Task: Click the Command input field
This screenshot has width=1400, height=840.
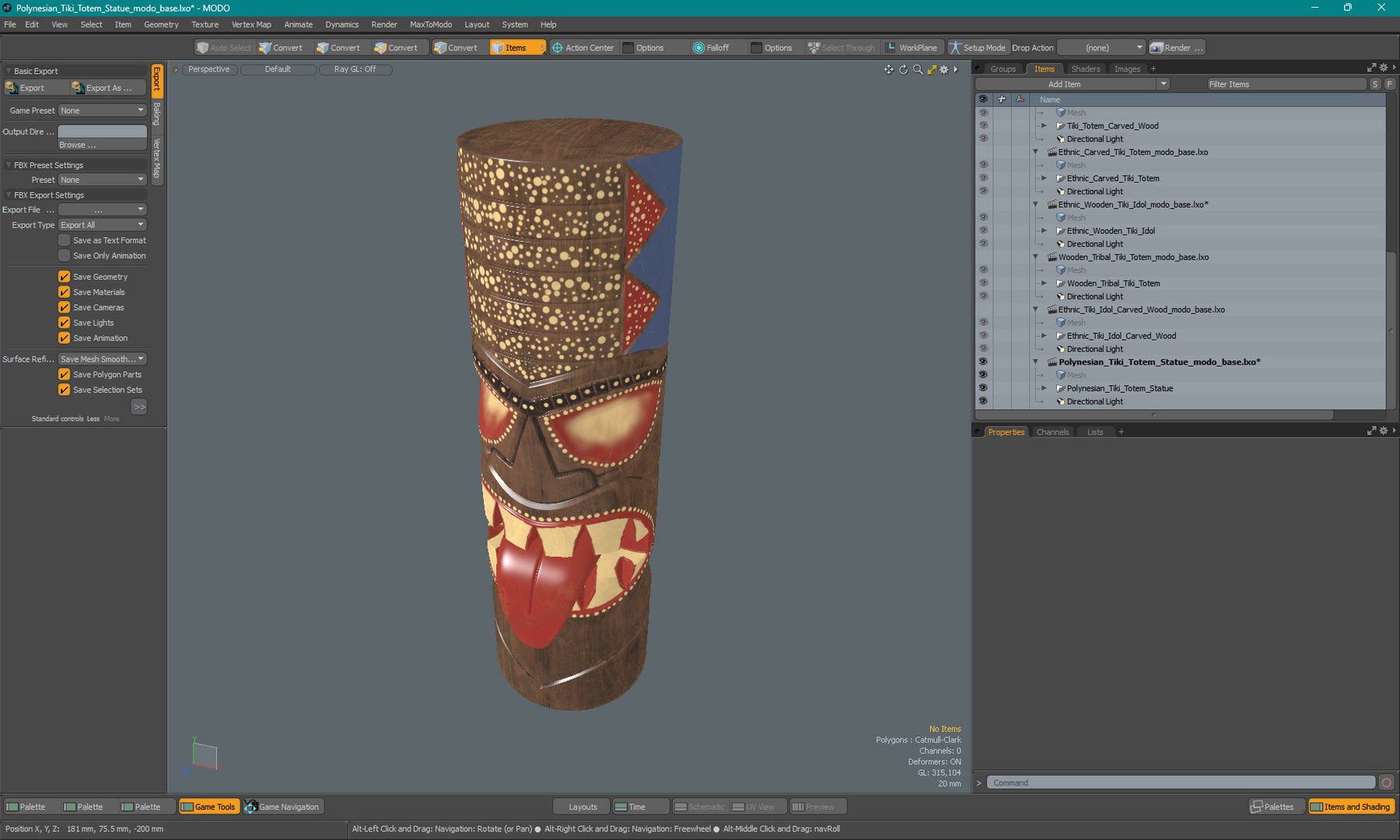Action: (x=1181, y=782)
